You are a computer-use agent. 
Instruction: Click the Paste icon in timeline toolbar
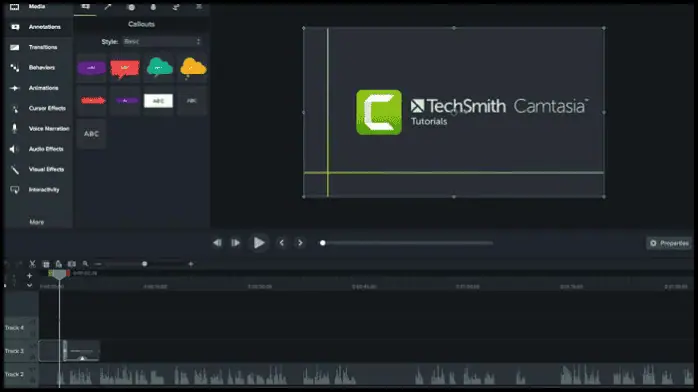(58, 264)
